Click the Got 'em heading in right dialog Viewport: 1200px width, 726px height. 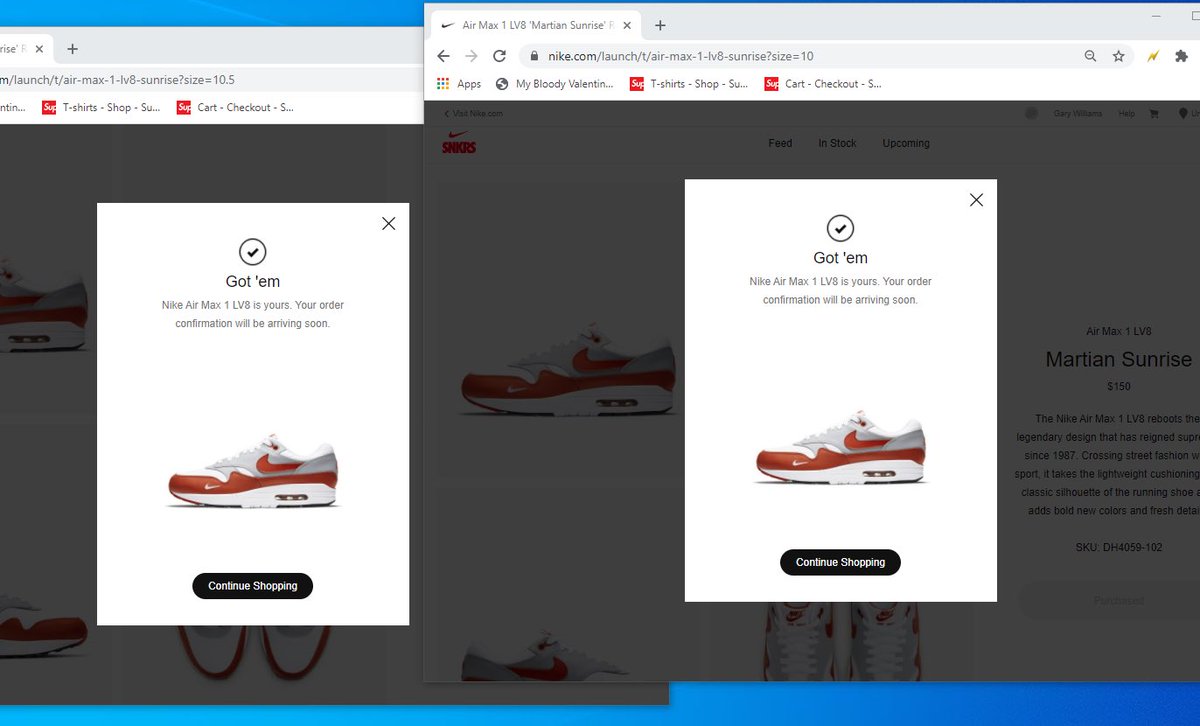[840, 258]
